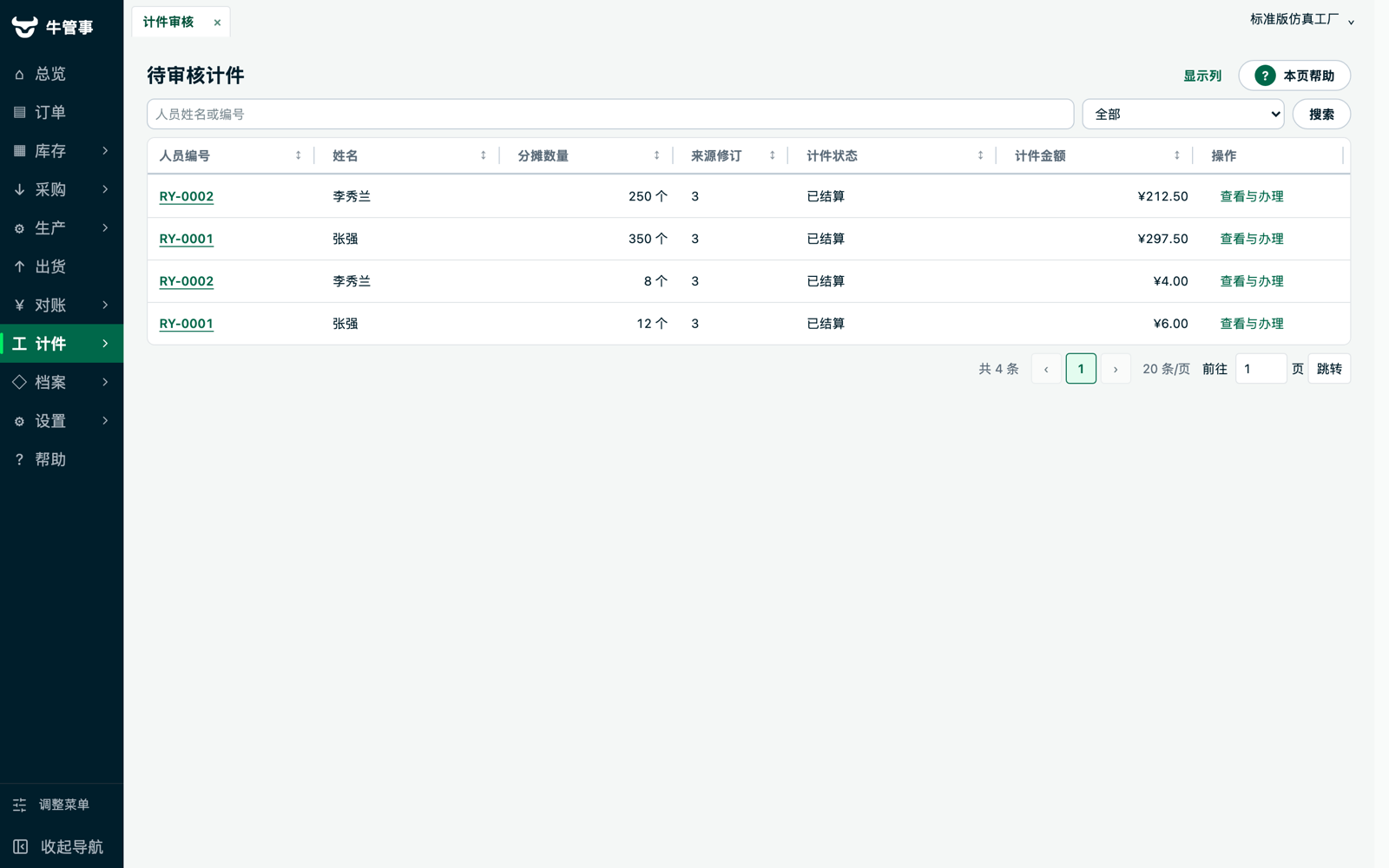Click the 显示列 link
1389x868 pixels.
(x=1202, y=76)
